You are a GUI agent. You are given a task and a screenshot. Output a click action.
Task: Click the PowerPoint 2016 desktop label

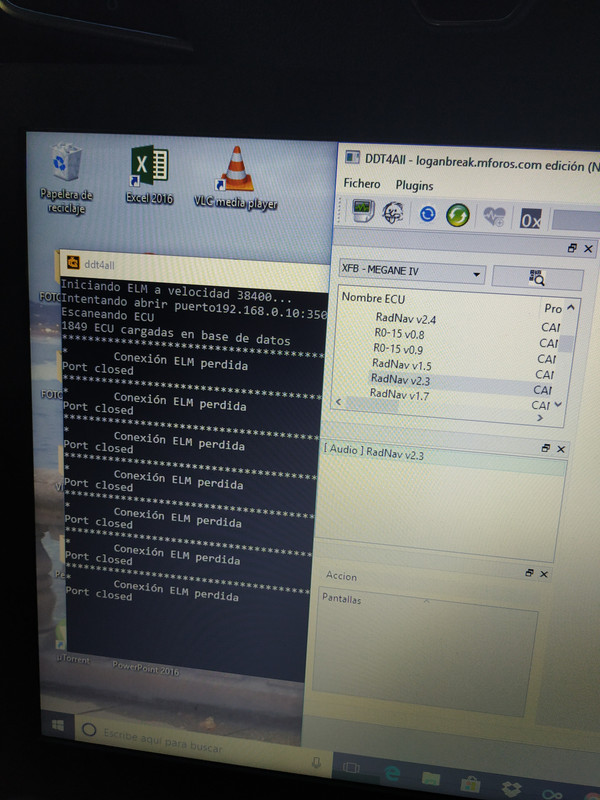(x=145, y=667)
